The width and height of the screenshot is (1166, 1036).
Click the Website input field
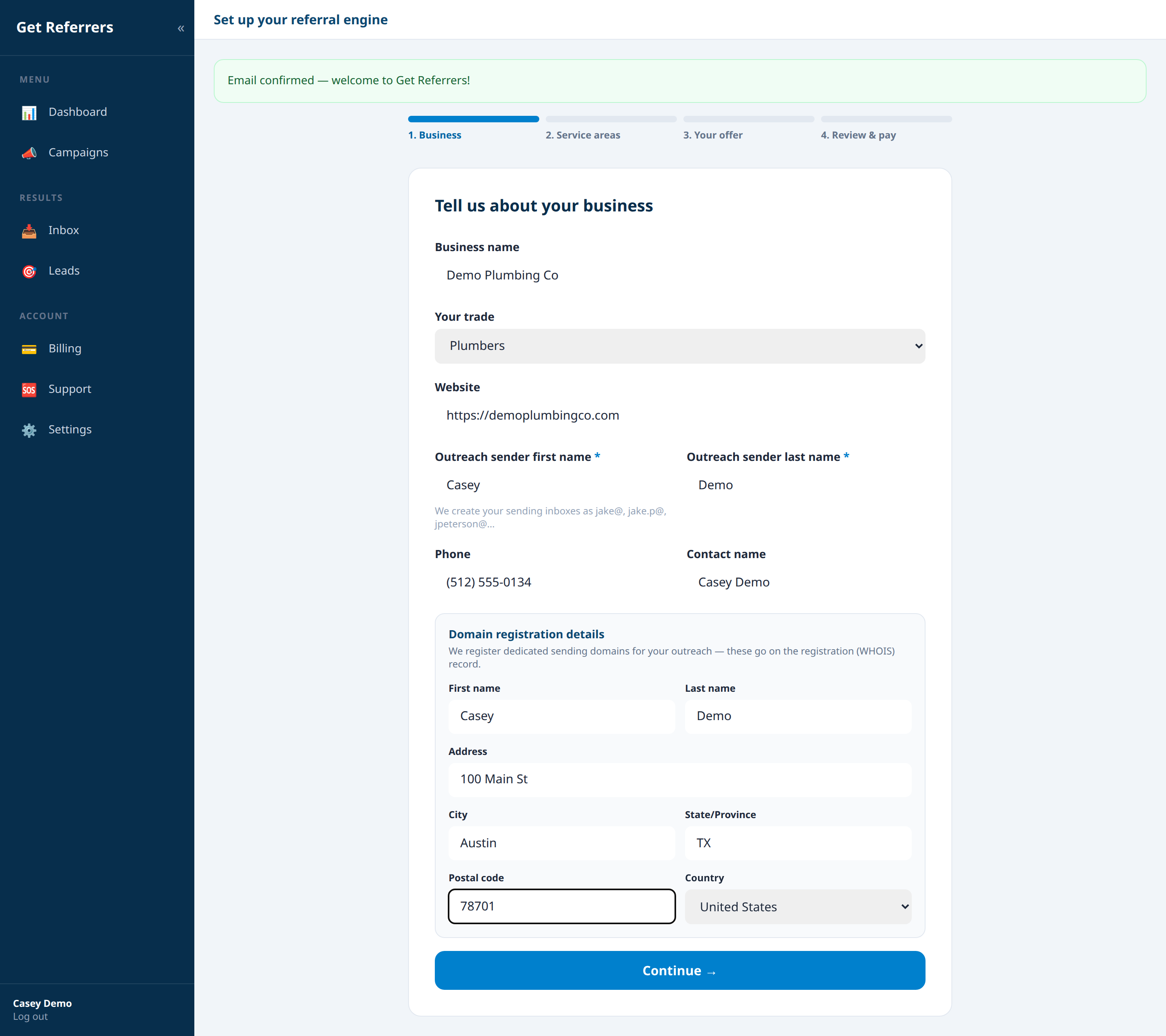point(679,415)
